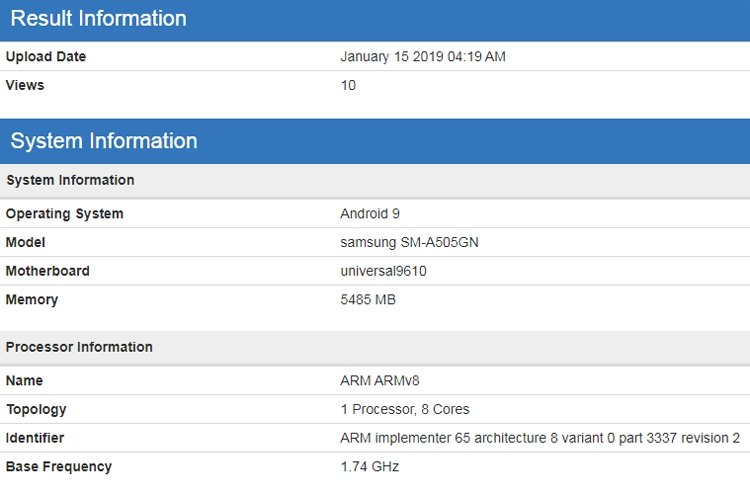
Task: Click the gray System Information subheading
Action: [x=70, y=180]
